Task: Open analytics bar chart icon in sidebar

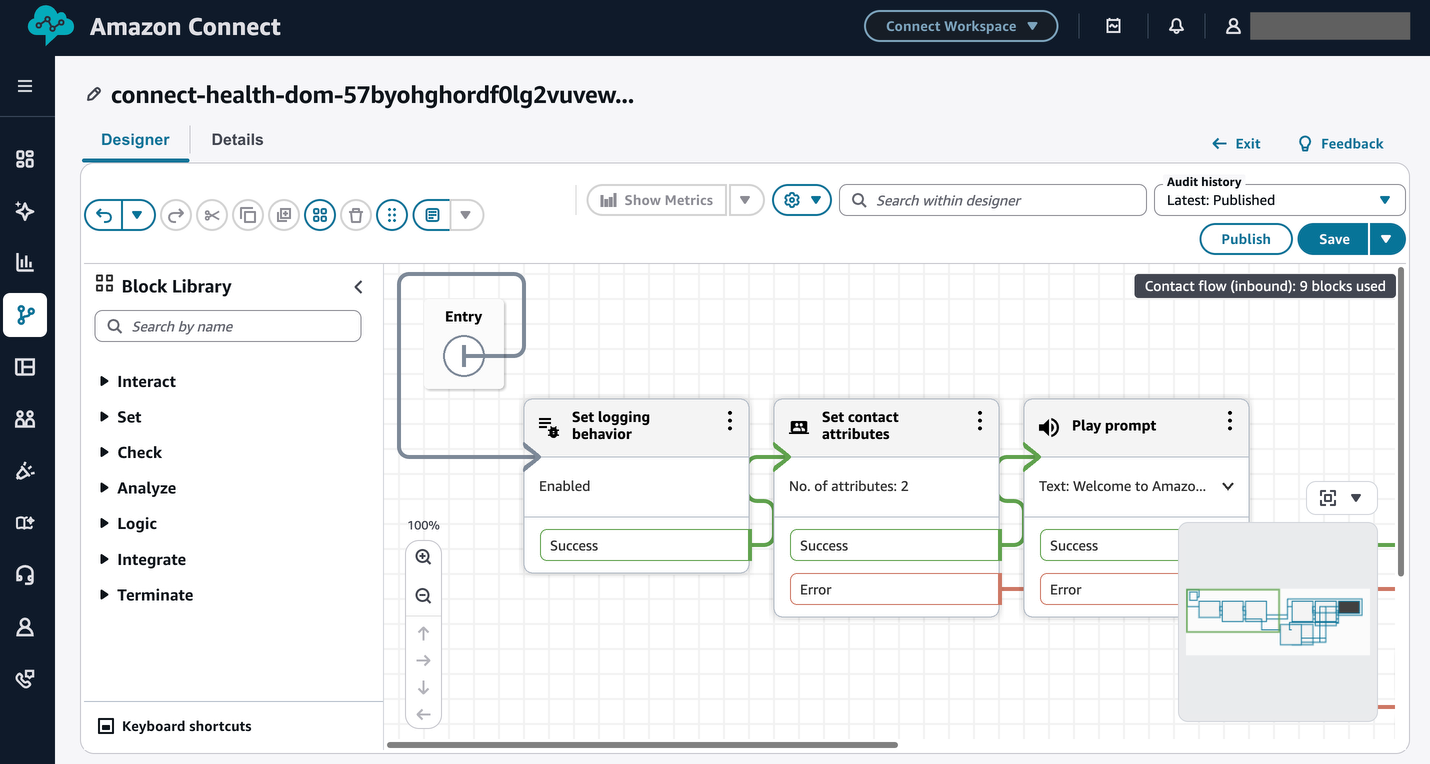Action: (x=25, y=263)
